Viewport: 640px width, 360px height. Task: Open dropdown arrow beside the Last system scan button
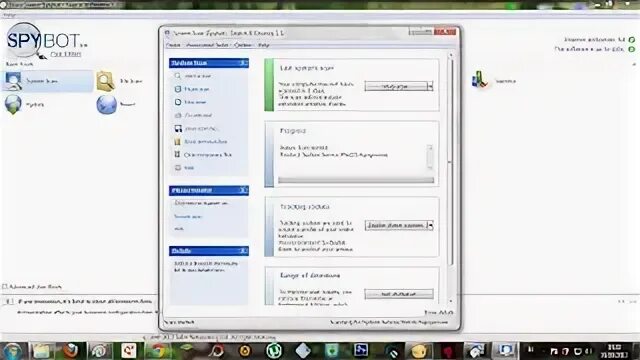click(x=430, y=86)
